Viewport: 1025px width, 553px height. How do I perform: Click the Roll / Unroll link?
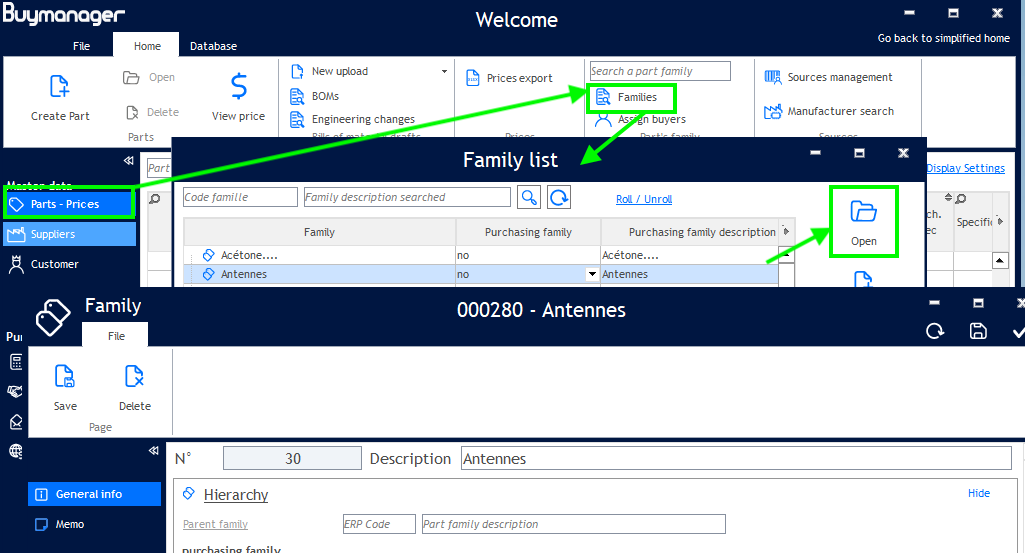click(643, 199)
